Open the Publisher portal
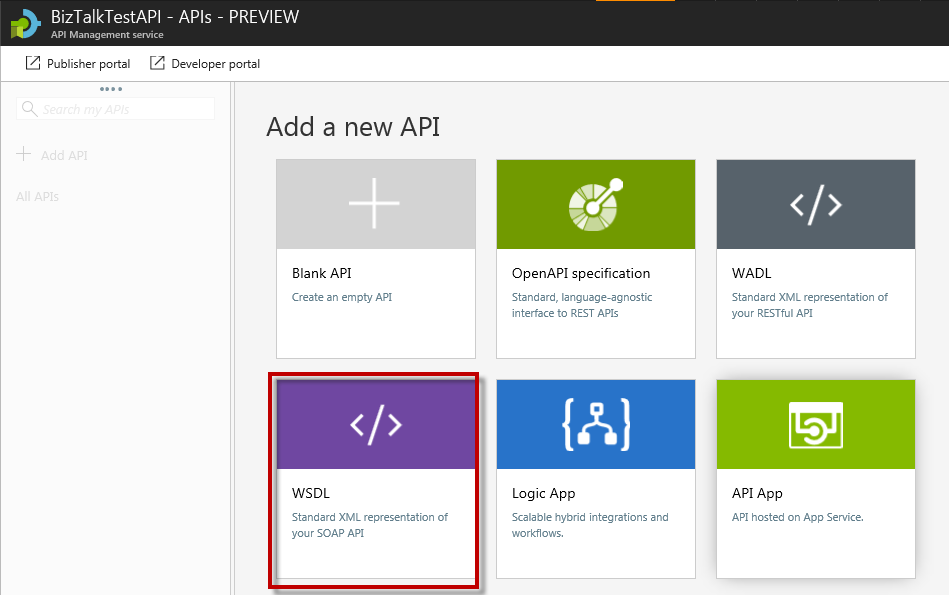 tap(88, 63)
